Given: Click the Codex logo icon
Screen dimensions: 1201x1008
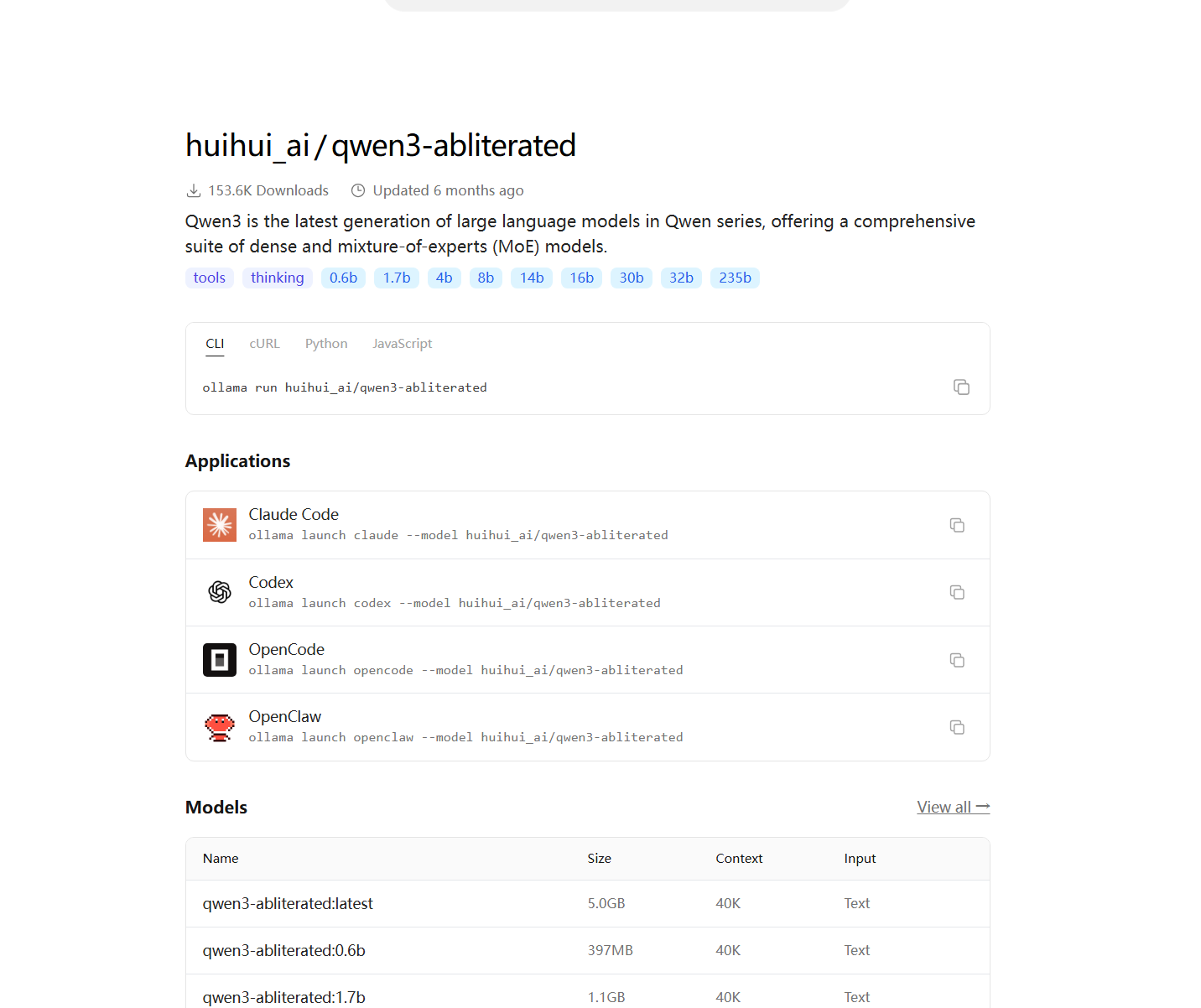Looking at the screenshot, I should [220, 592].
